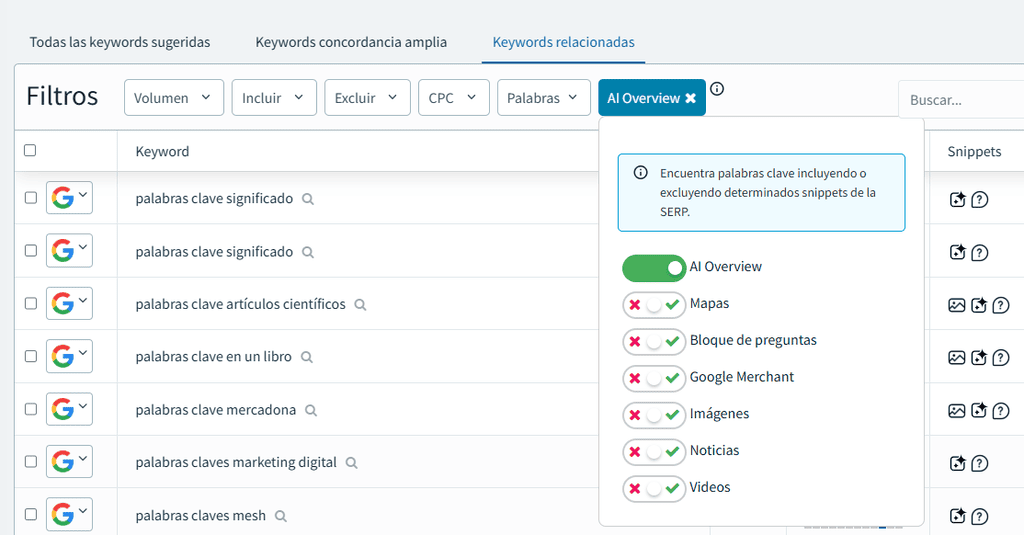Click keyword text palabras clave en un libro
Image resolution: width=1024 pixels, height=535 pixels.
214,357
